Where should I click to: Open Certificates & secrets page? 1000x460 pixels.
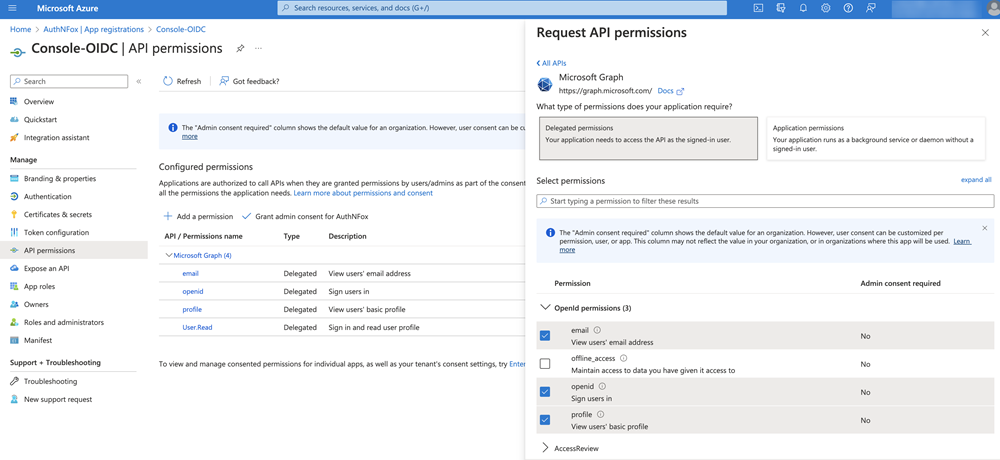pos(57,214)
